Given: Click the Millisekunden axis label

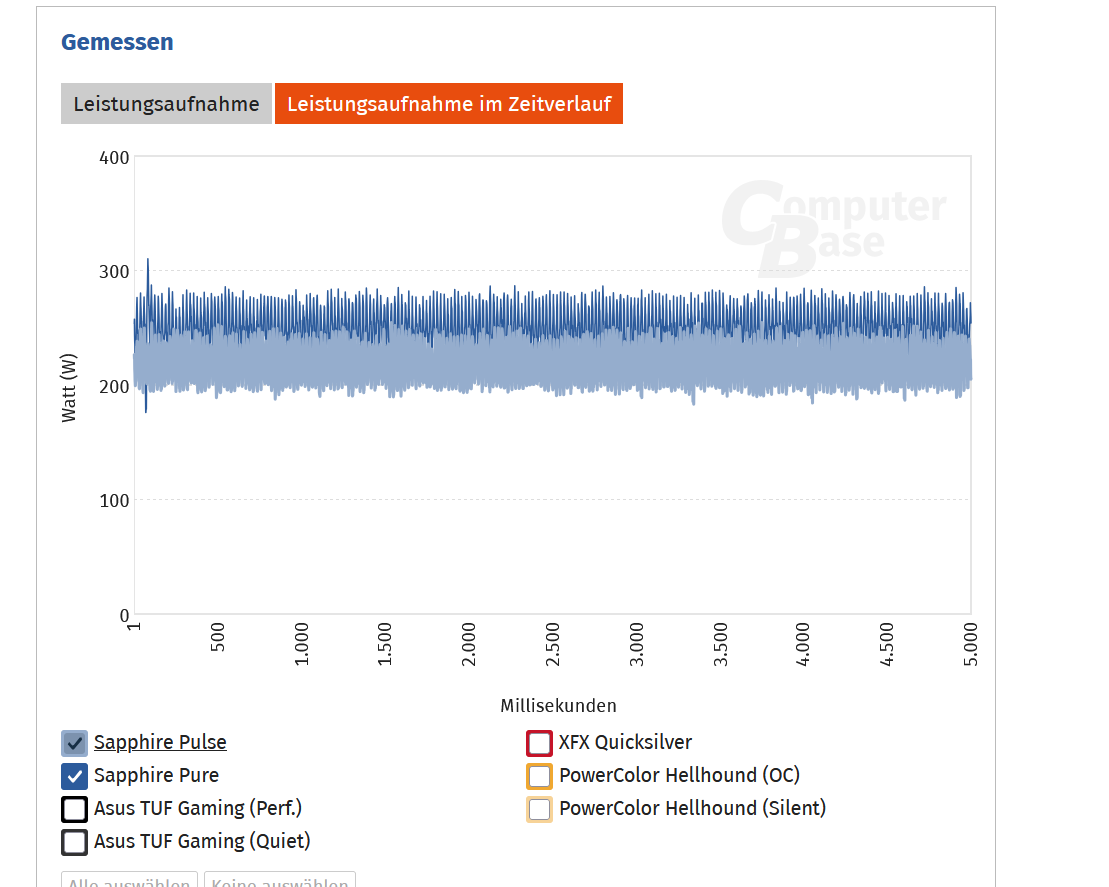Looking at the screenshot, I should [x=558, y=706].
